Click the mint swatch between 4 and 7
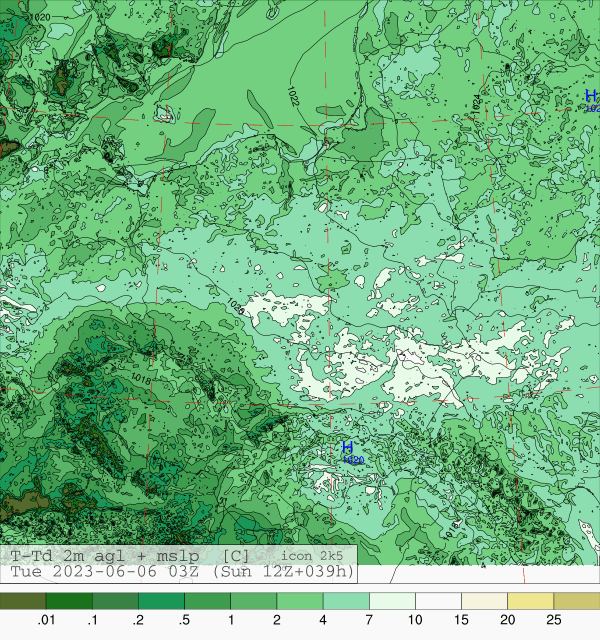 (346, 601)
